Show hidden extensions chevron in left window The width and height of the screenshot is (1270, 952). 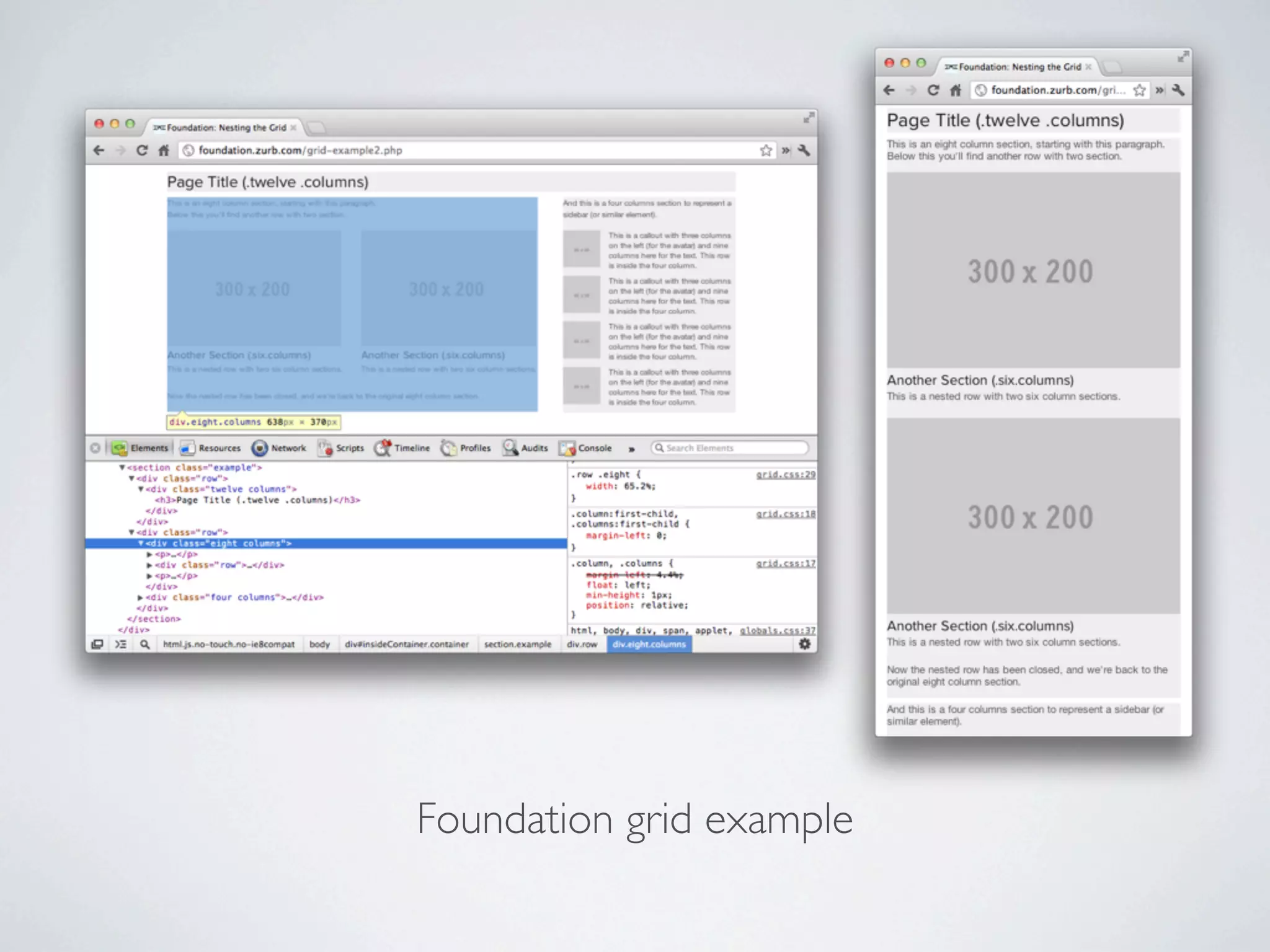(x=786, y=150)
